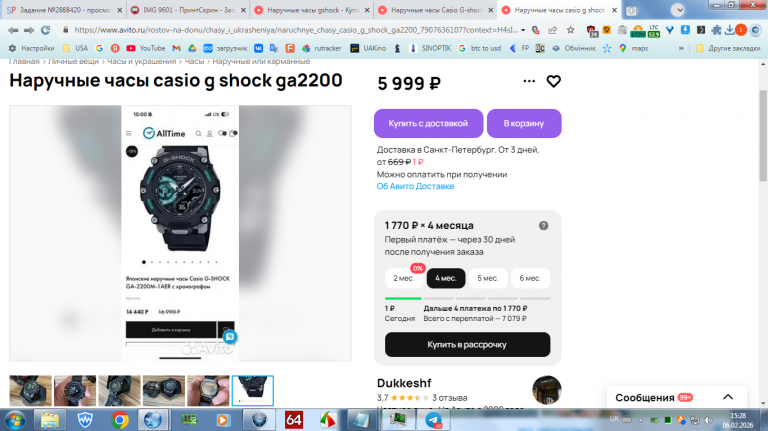This screenshot has height=431, width=768.
Task: Select the first watch photo thumbnail
Action: pos(30,390)
